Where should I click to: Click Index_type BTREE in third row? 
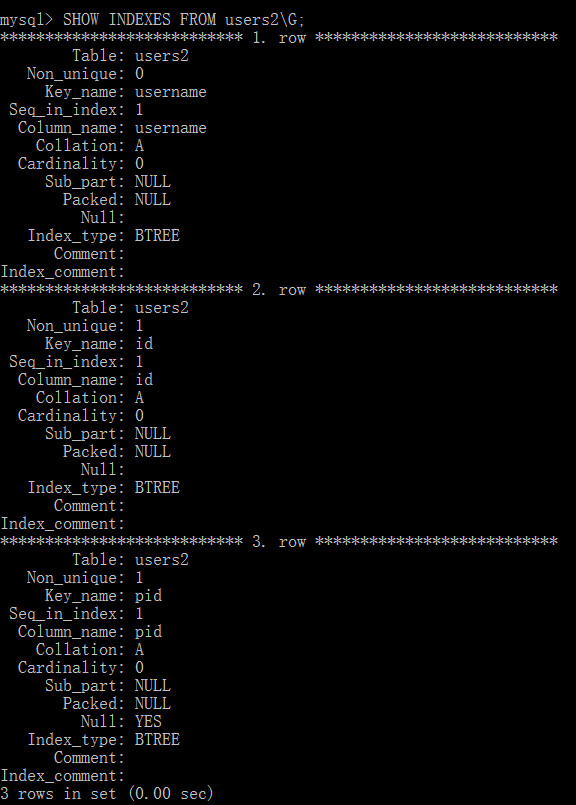tap(157, 739)
